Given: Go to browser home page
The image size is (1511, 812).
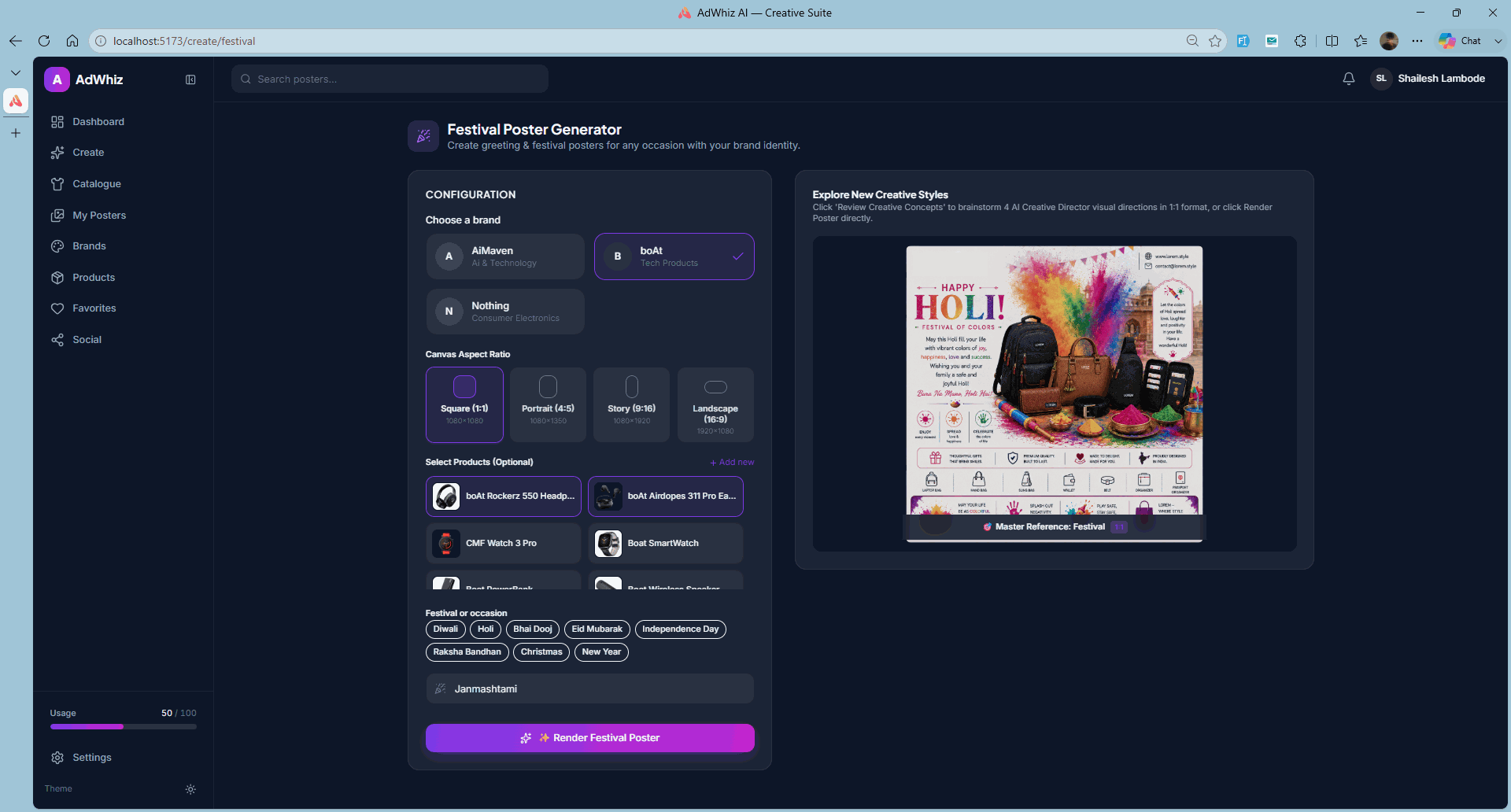Looking at the screenshot, I should click(x=72, y=41).
